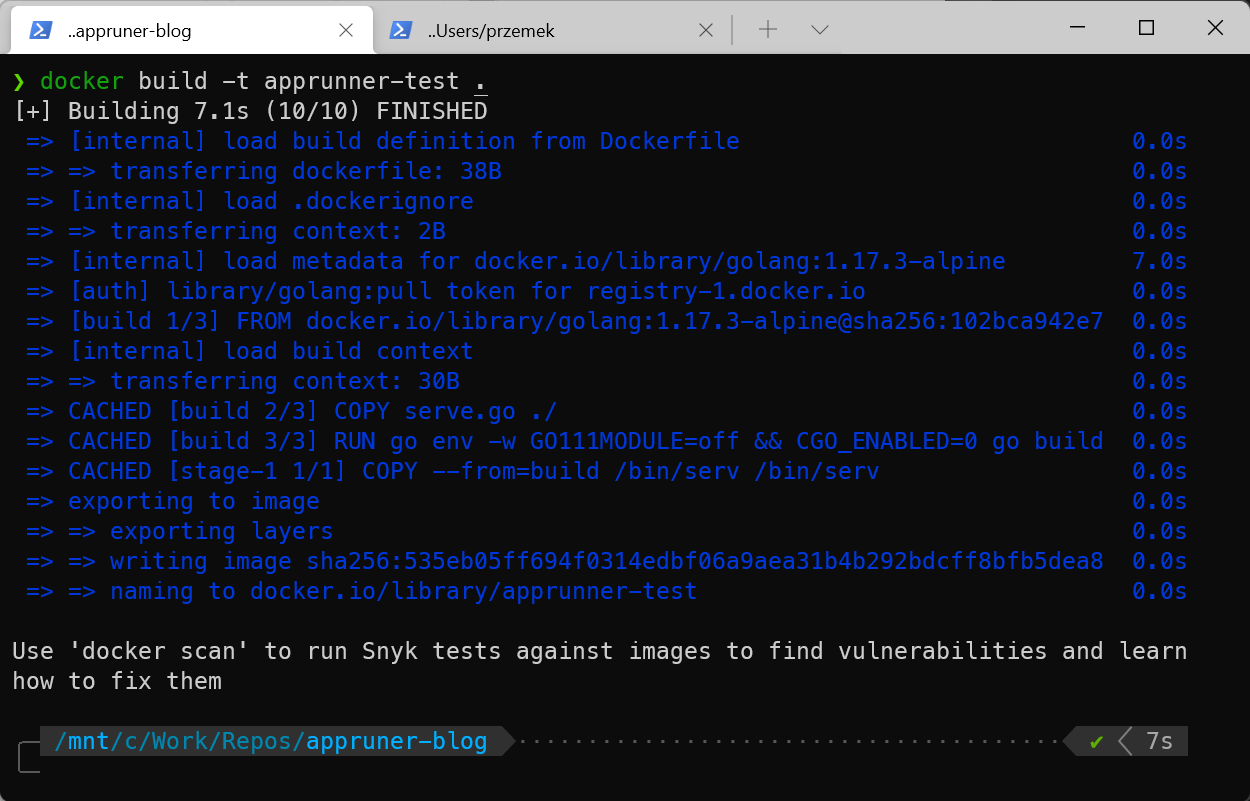Click the 'exporting to image' line
Screen dimensions: 1250x801
coord(173,501)
